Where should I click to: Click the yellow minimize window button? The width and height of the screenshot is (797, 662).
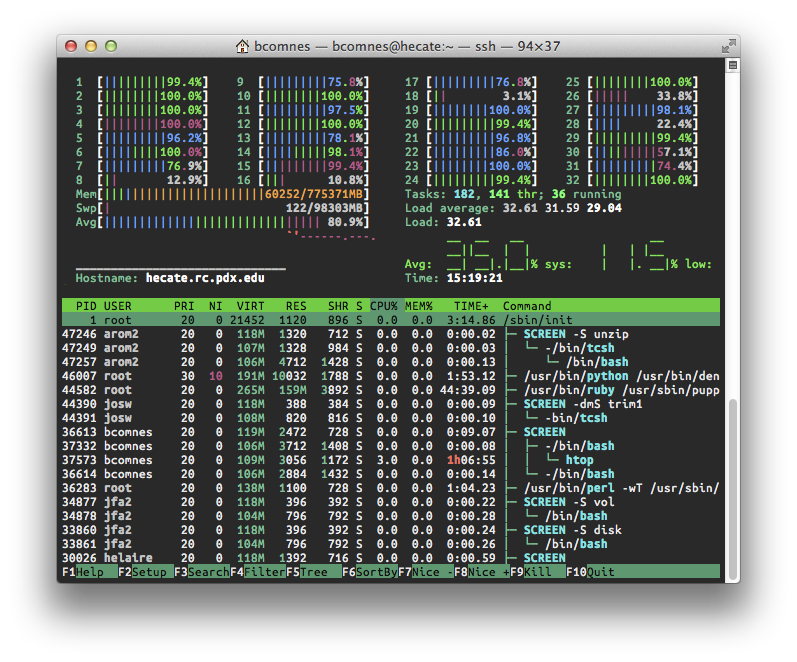pyautogui.click(x=91, y=46)
